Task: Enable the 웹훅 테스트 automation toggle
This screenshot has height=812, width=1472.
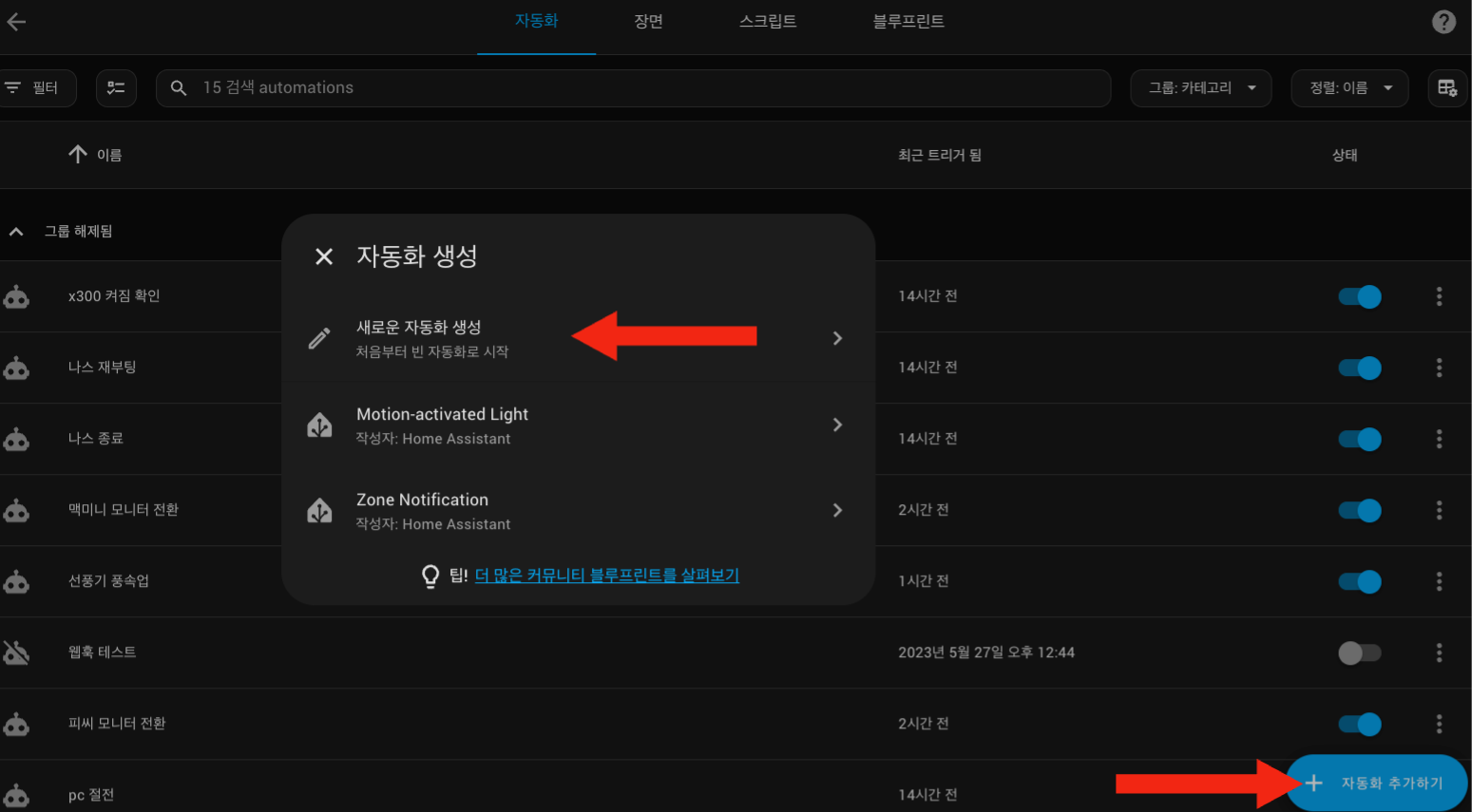Action: pos(1359,653)
